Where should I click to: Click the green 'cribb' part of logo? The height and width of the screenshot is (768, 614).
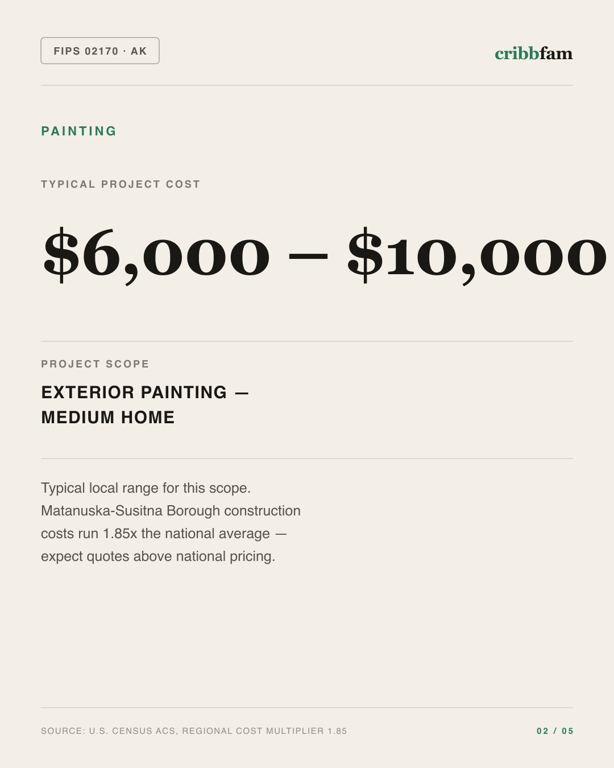(x=517, y=53)
